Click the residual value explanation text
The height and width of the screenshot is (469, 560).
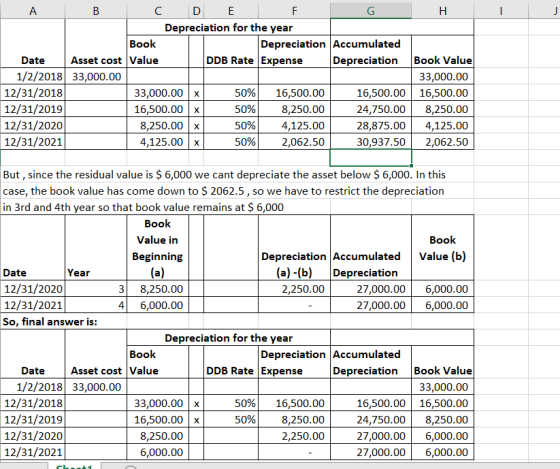(x=224, y=191)
